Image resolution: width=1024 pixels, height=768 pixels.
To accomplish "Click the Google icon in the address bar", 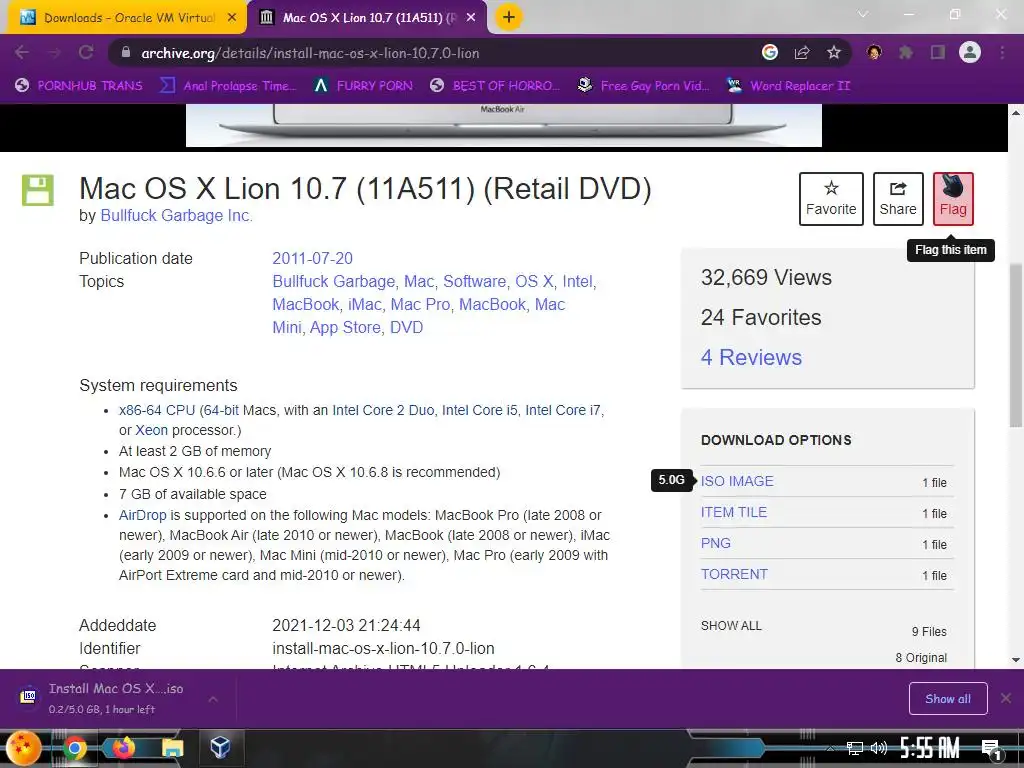I will (x=770, y=52).
